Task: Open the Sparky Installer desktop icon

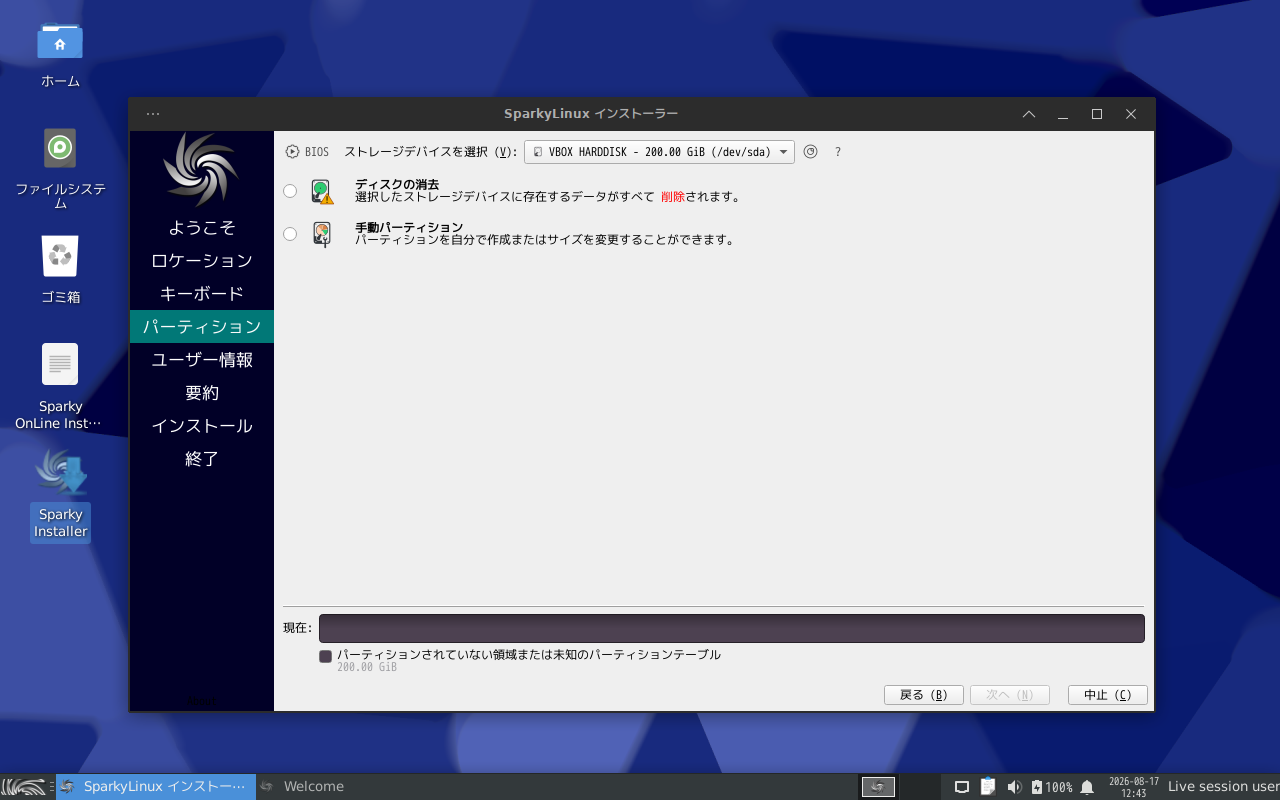Action: [61, 493]
